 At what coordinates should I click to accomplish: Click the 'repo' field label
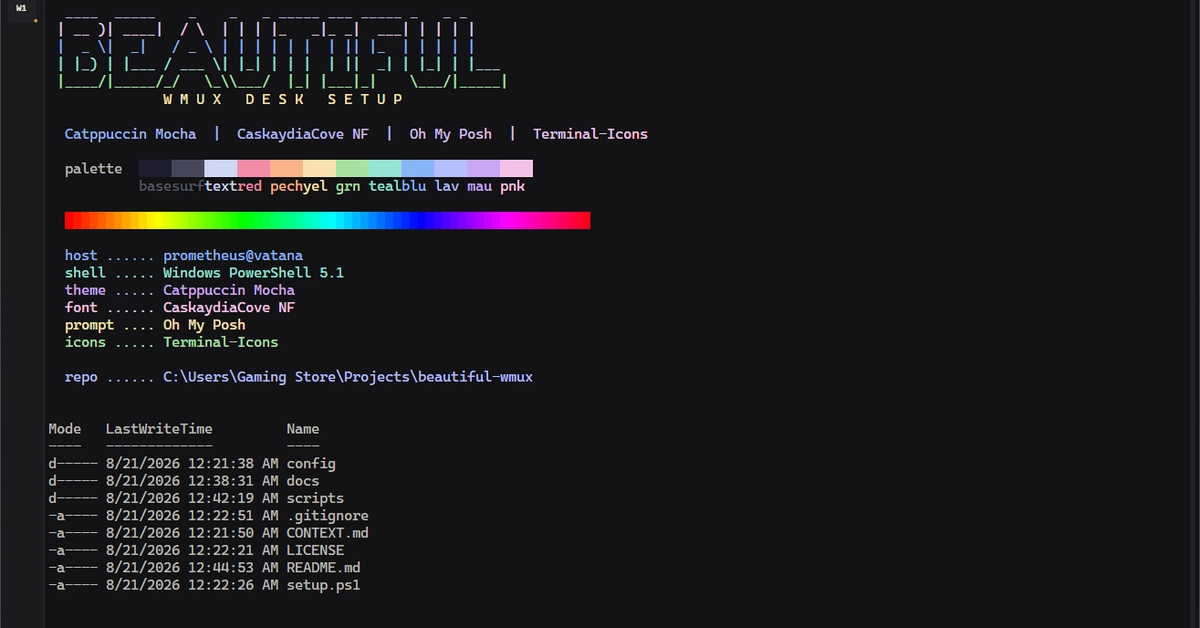click(81, 377)
